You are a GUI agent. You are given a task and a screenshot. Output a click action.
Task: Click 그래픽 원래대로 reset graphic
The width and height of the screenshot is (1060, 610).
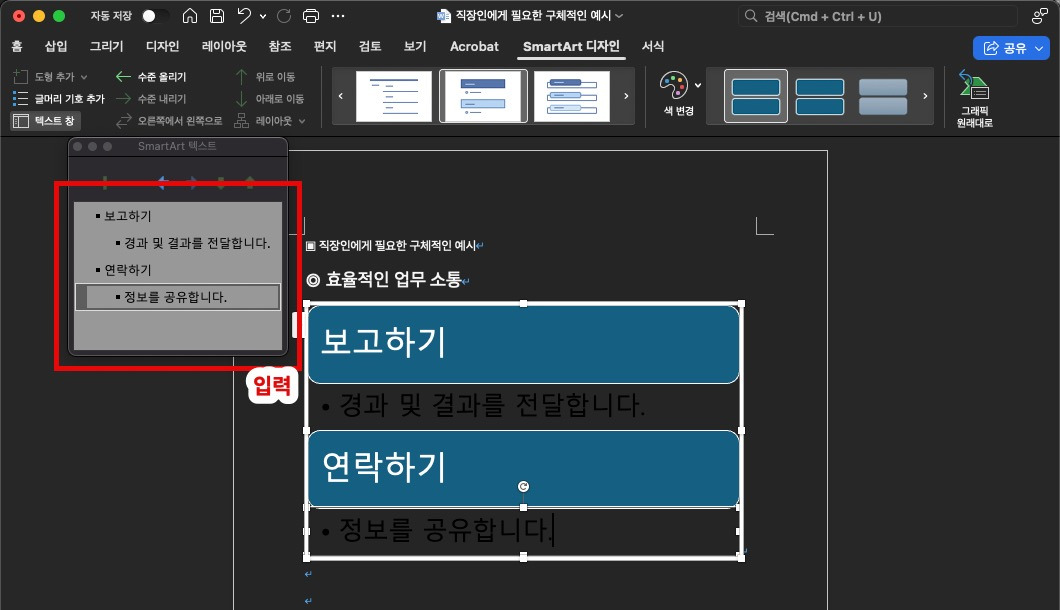974,99
